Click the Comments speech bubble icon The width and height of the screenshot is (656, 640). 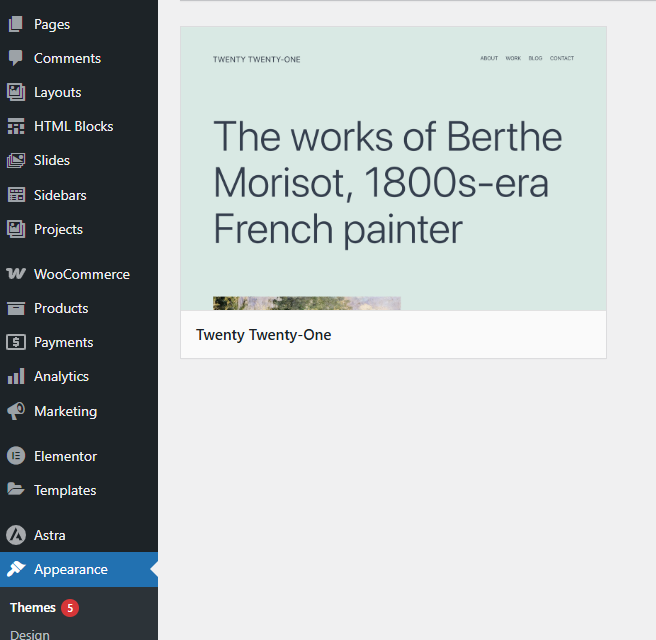pyautogui.click(x=15, y=58)
